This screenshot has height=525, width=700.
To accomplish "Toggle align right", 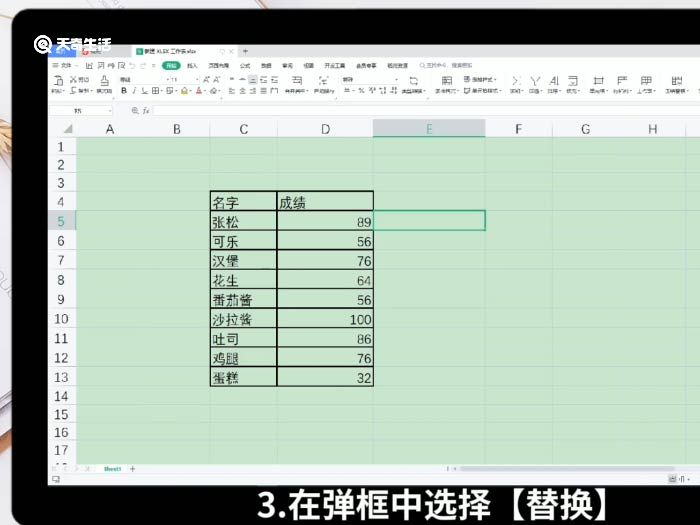I will (253, 91).
